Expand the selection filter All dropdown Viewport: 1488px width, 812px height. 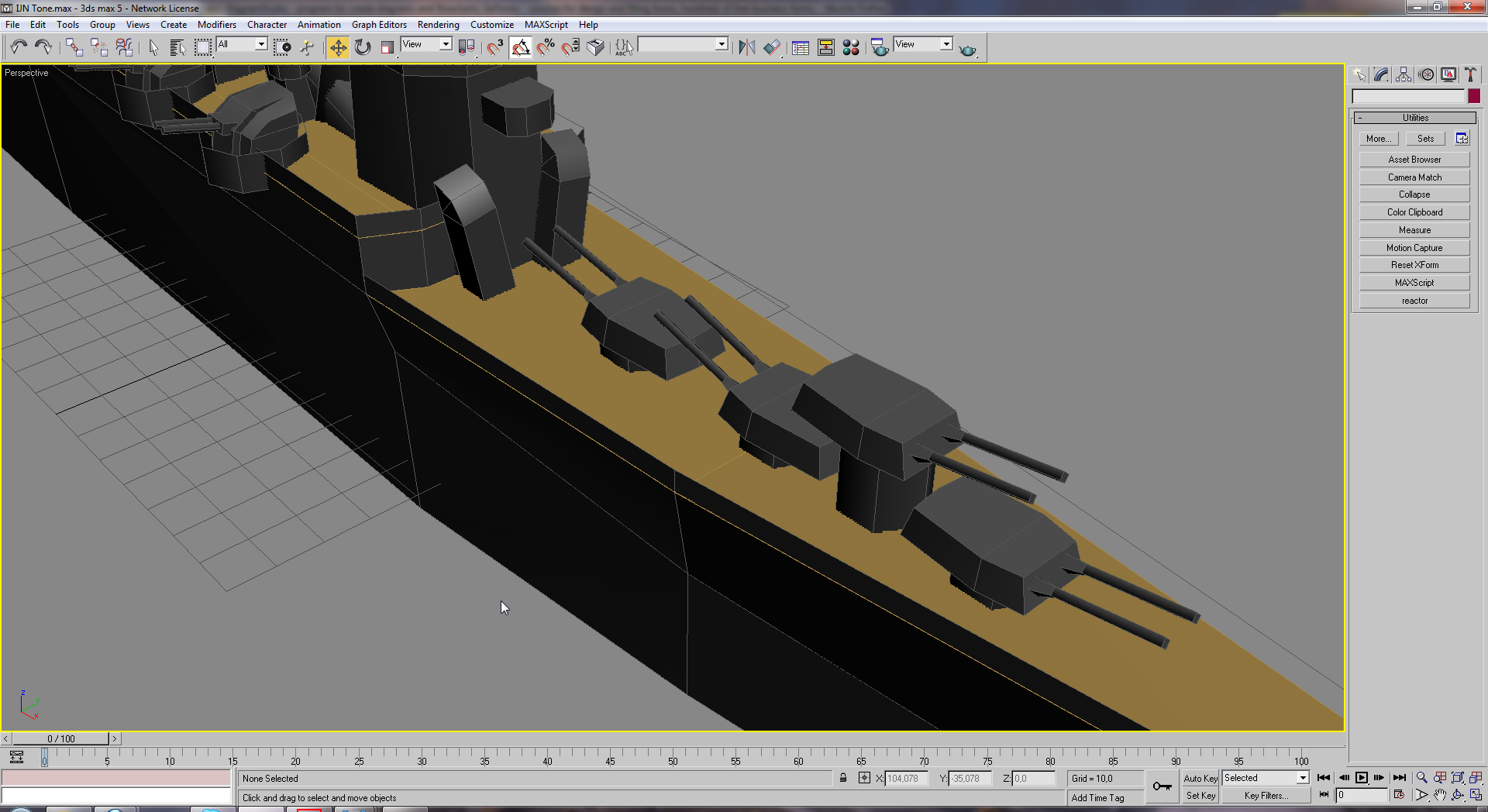(x=242, y=44)
